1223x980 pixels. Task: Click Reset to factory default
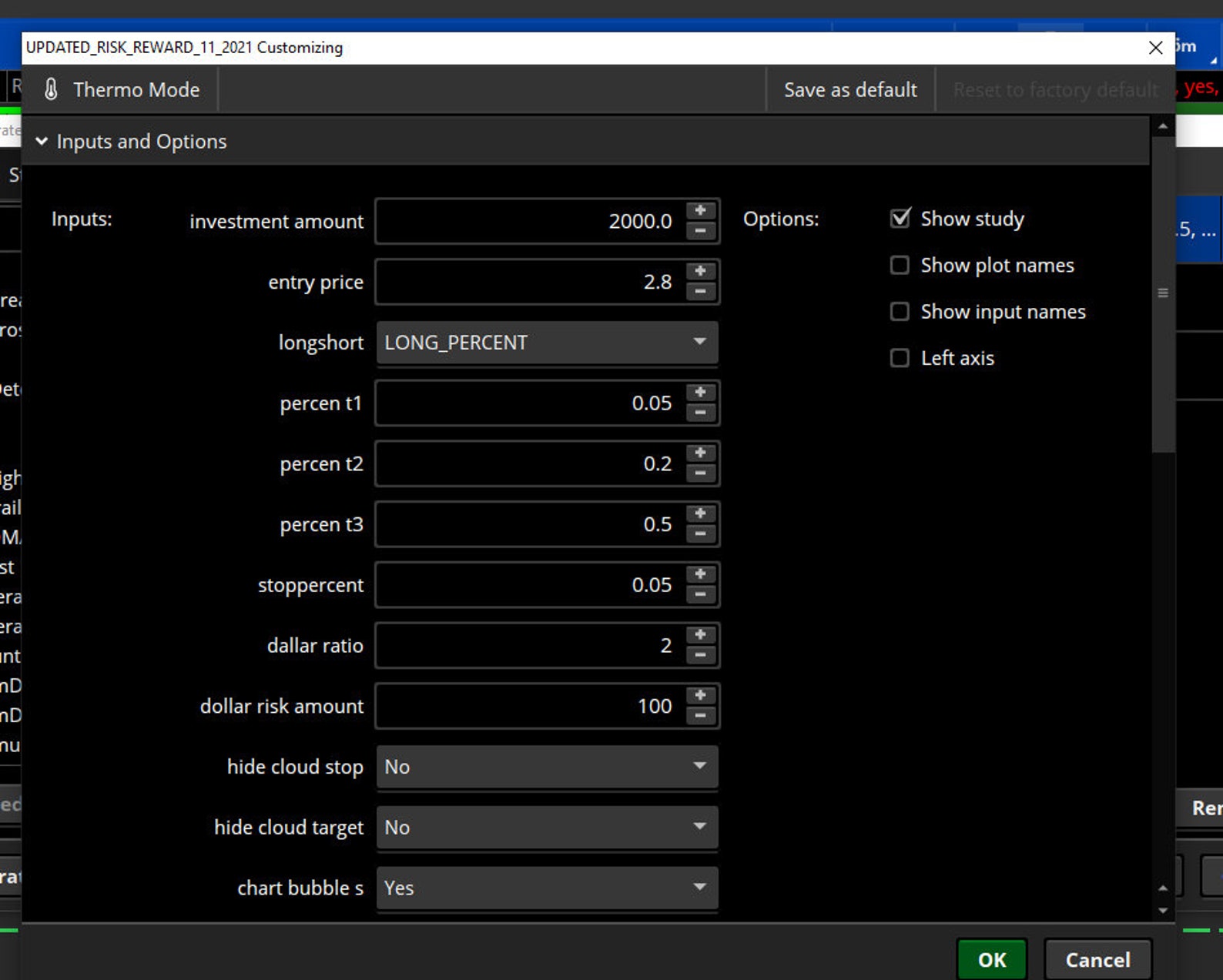1055,90
